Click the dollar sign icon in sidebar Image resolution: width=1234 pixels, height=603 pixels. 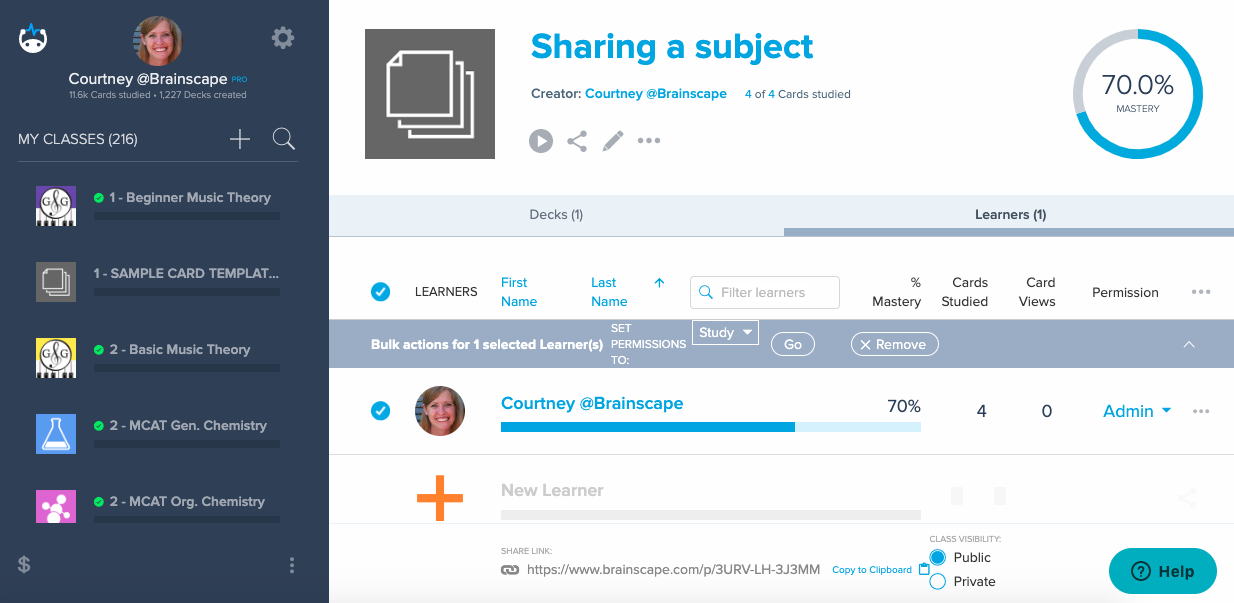click(x=24, y=564)
